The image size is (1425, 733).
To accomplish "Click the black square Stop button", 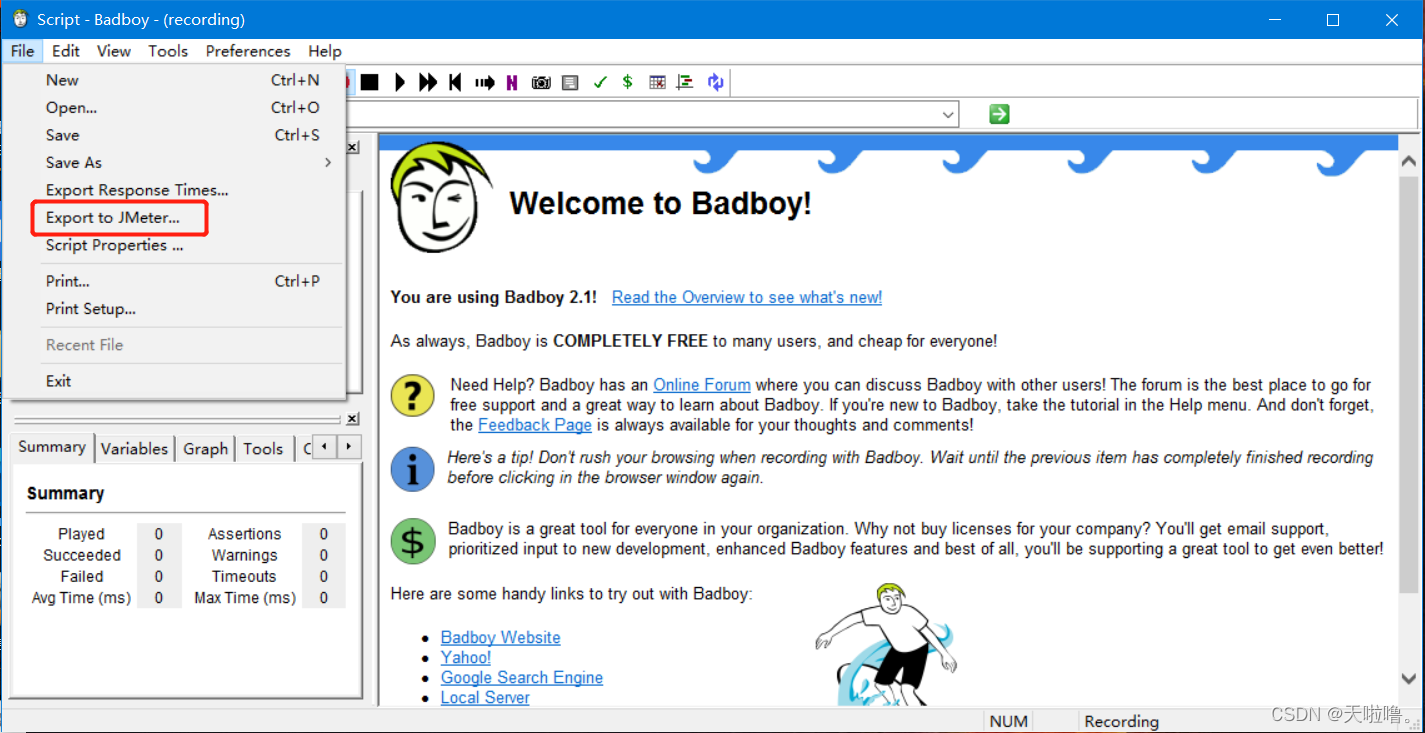I will coord(370,82).
